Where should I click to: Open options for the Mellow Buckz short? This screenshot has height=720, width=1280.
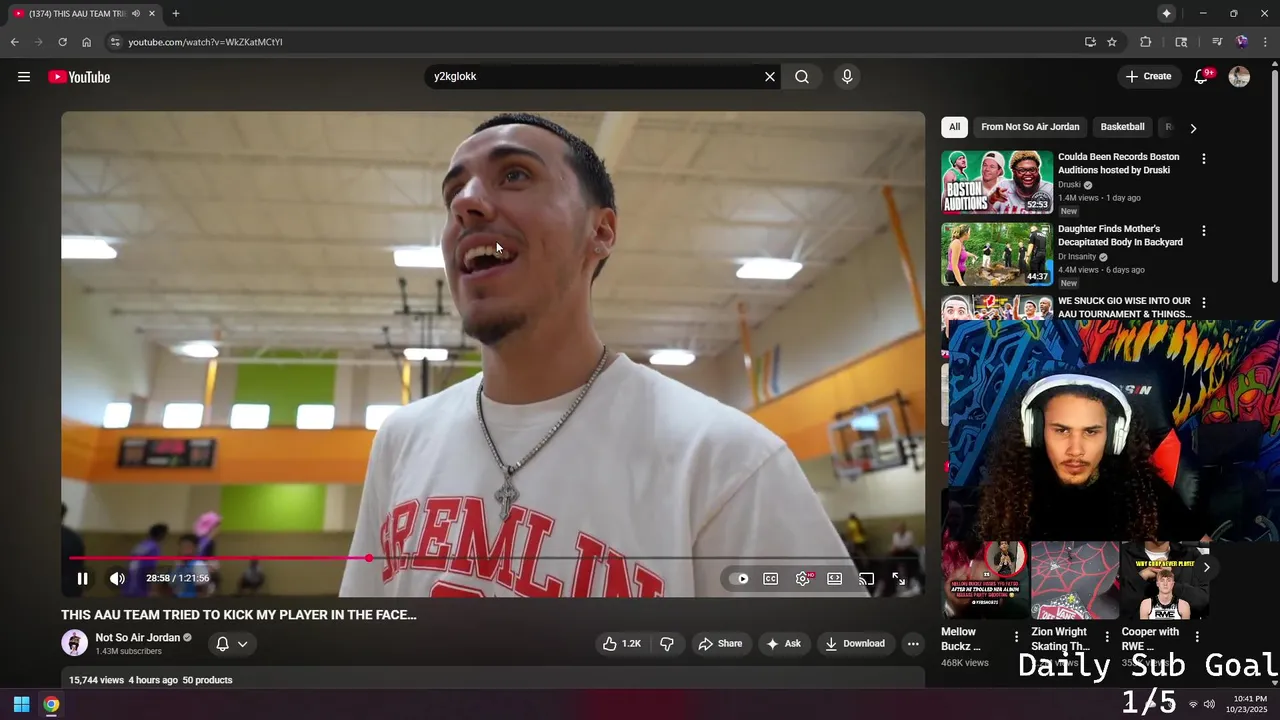1016,637
